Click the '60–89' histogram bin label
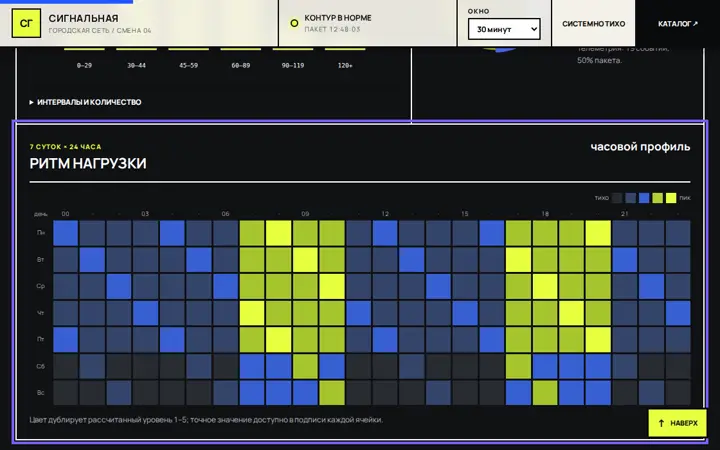720x450 pixels. point(241,66)
